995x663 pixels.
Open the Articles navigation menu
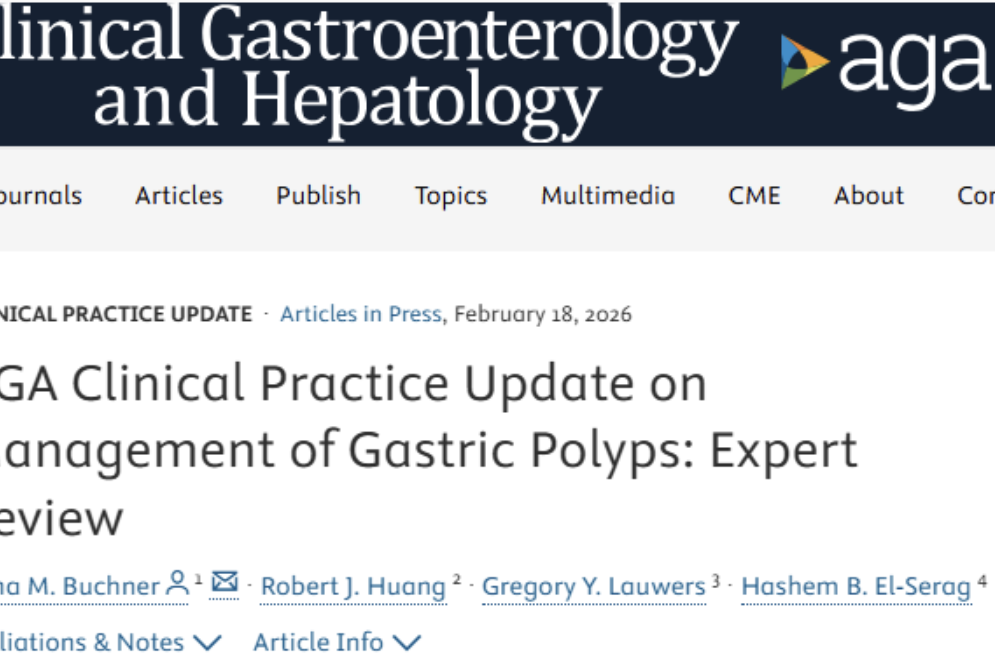[179, 195]
